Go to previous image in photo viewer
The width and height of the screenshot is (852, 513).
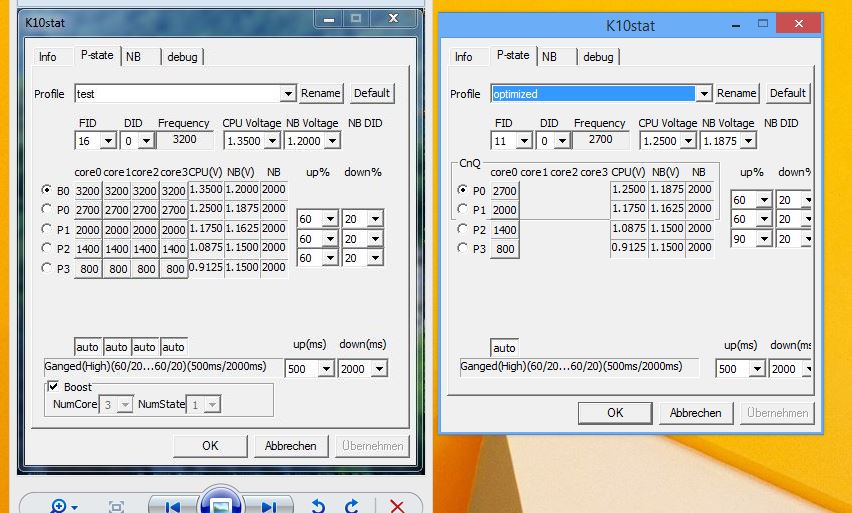[x=172, y=507]
